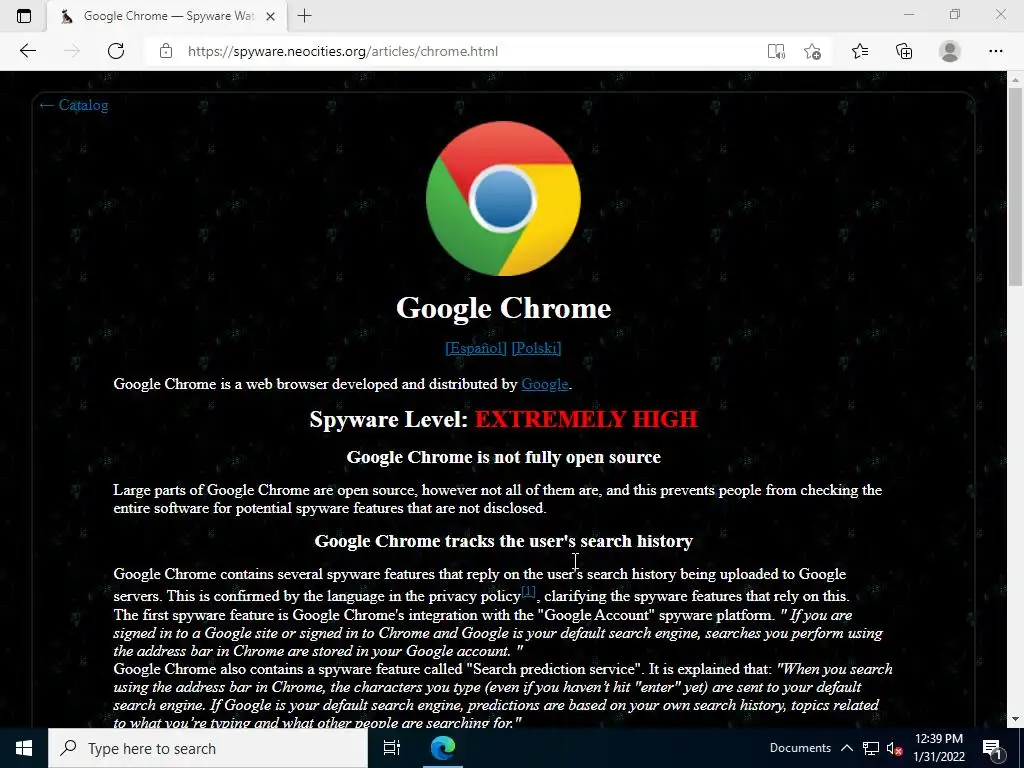Open the clock showing 12:39 PM
Viewport: 1024px width, 768px height.
pyautogui.click(x=939, y=748)
